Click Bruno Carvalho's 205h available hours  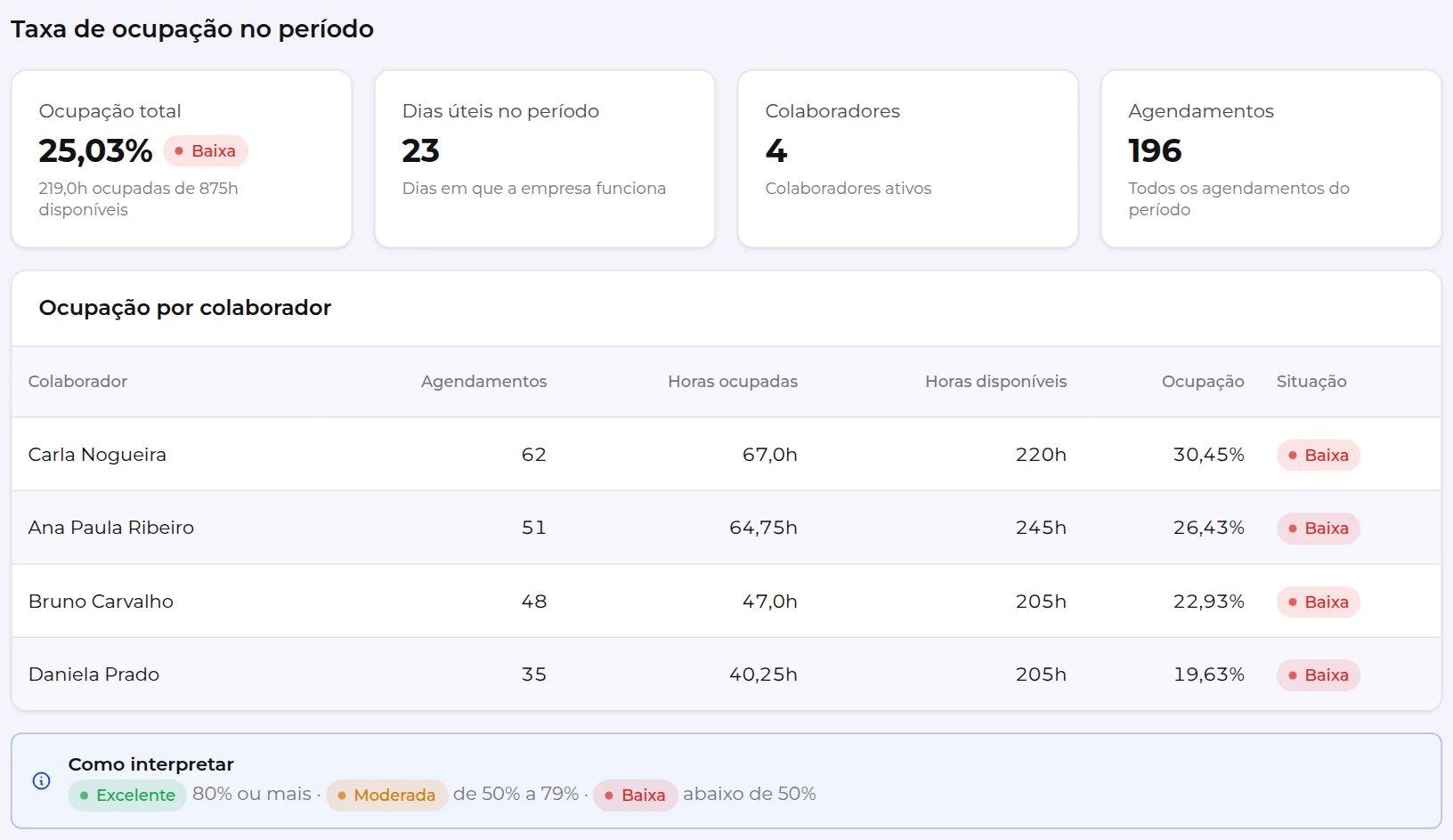click(x=1041, y=602)
